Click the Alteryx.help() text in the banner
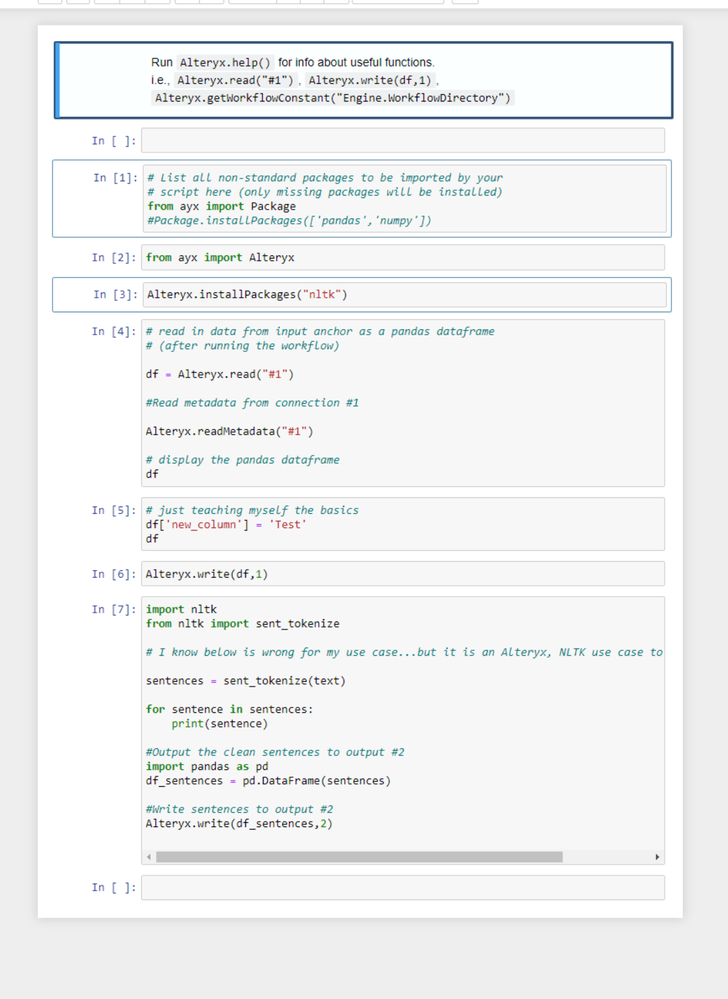This screenshot has width=728, height=999. tap(224, 61)
